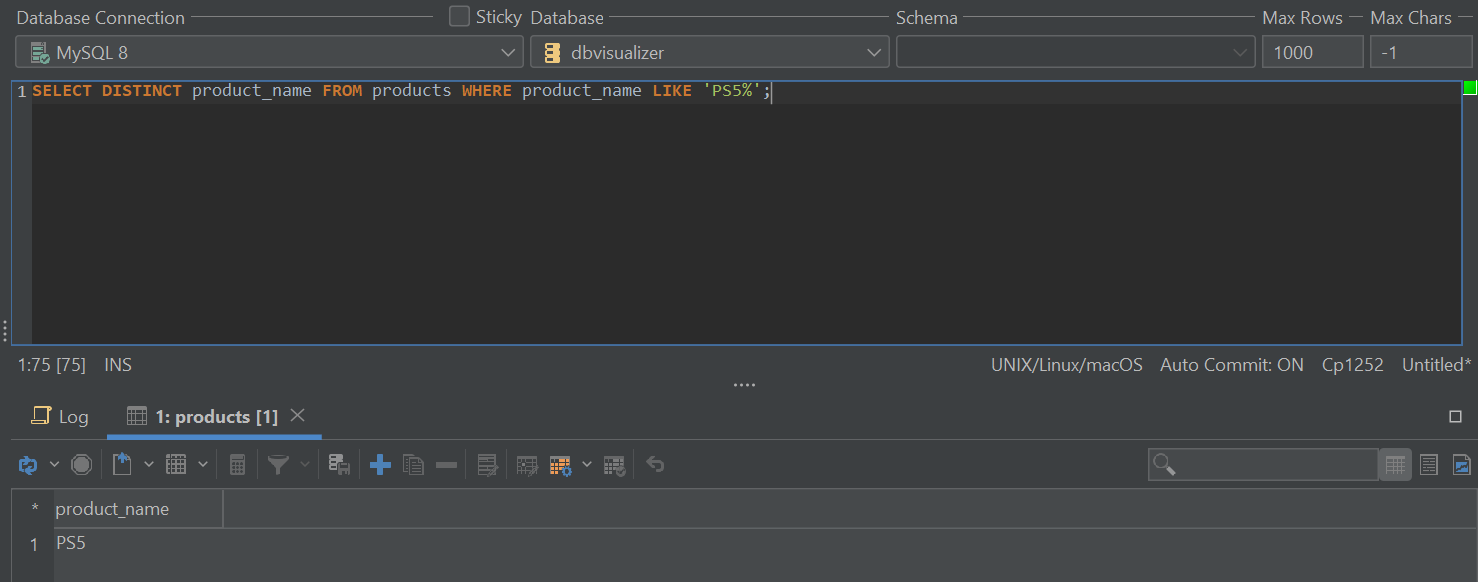This screenshot has width=1478, height=582.
Task: Close the products results tab
Action: click(x=297, y=415)
